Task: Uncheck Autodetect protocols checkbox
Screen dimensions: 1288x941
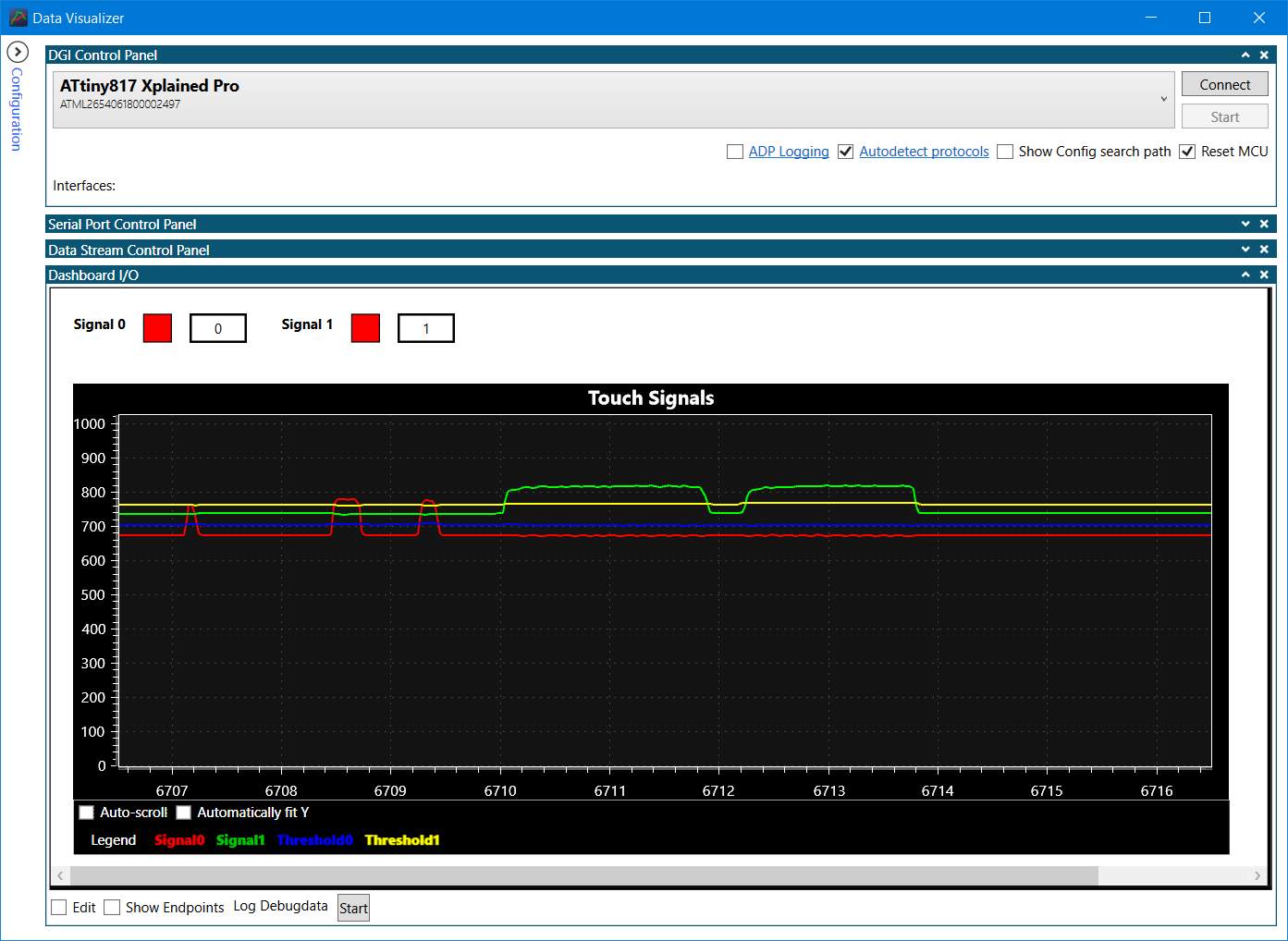Action: point(845,152)
